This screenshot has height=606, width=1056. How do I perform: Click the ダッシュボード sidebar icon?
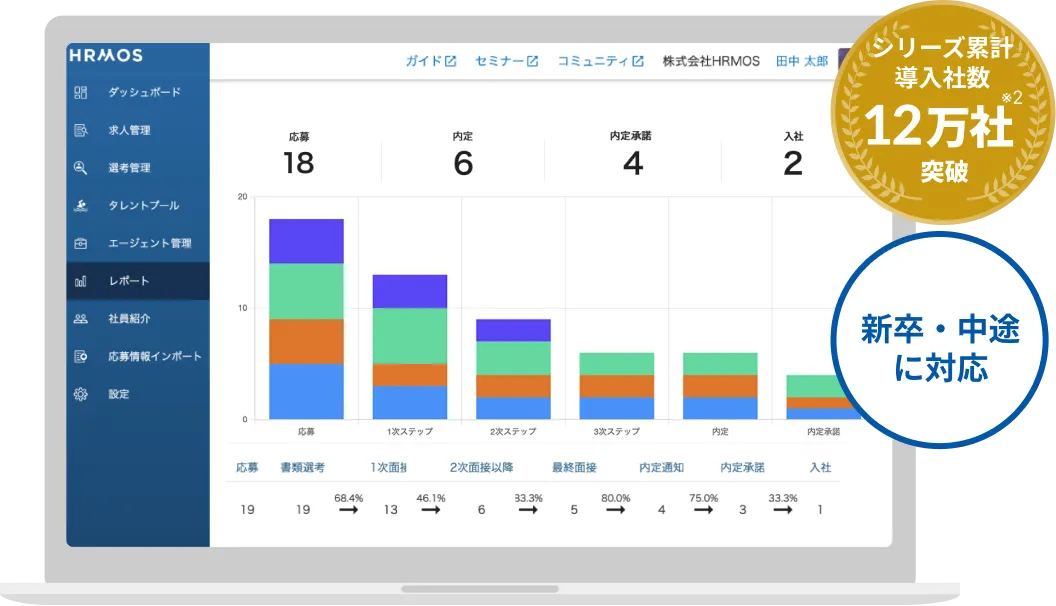[x=80, y=92]
